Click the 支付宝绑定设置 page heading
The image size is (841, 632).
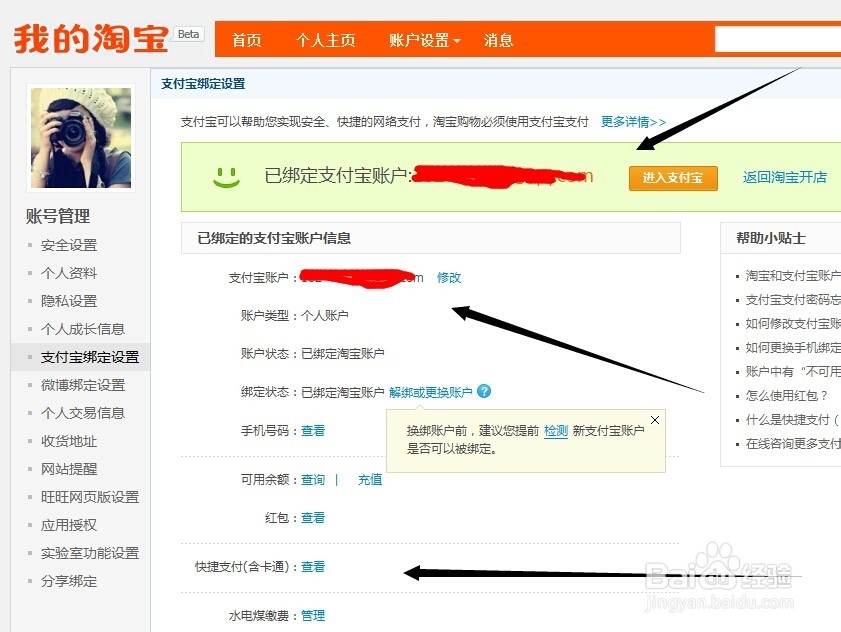pos(203,84)
